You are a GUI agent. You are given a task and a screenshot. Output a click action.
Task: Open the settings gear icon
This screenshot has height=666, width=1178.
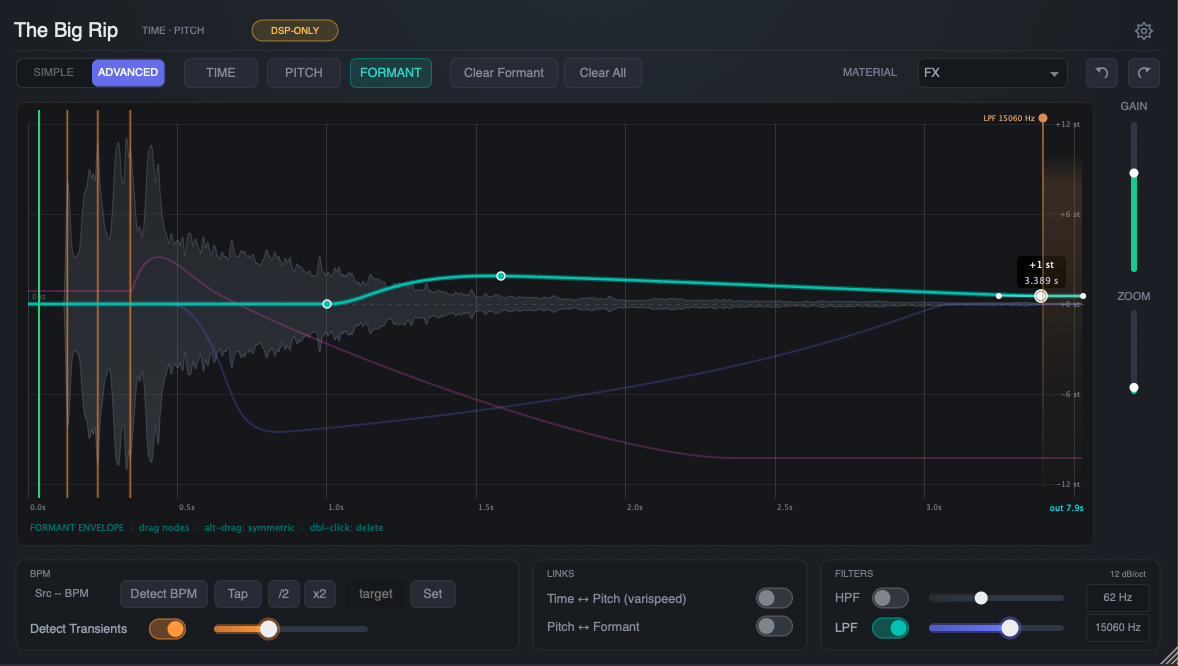tap(1143, 31)
